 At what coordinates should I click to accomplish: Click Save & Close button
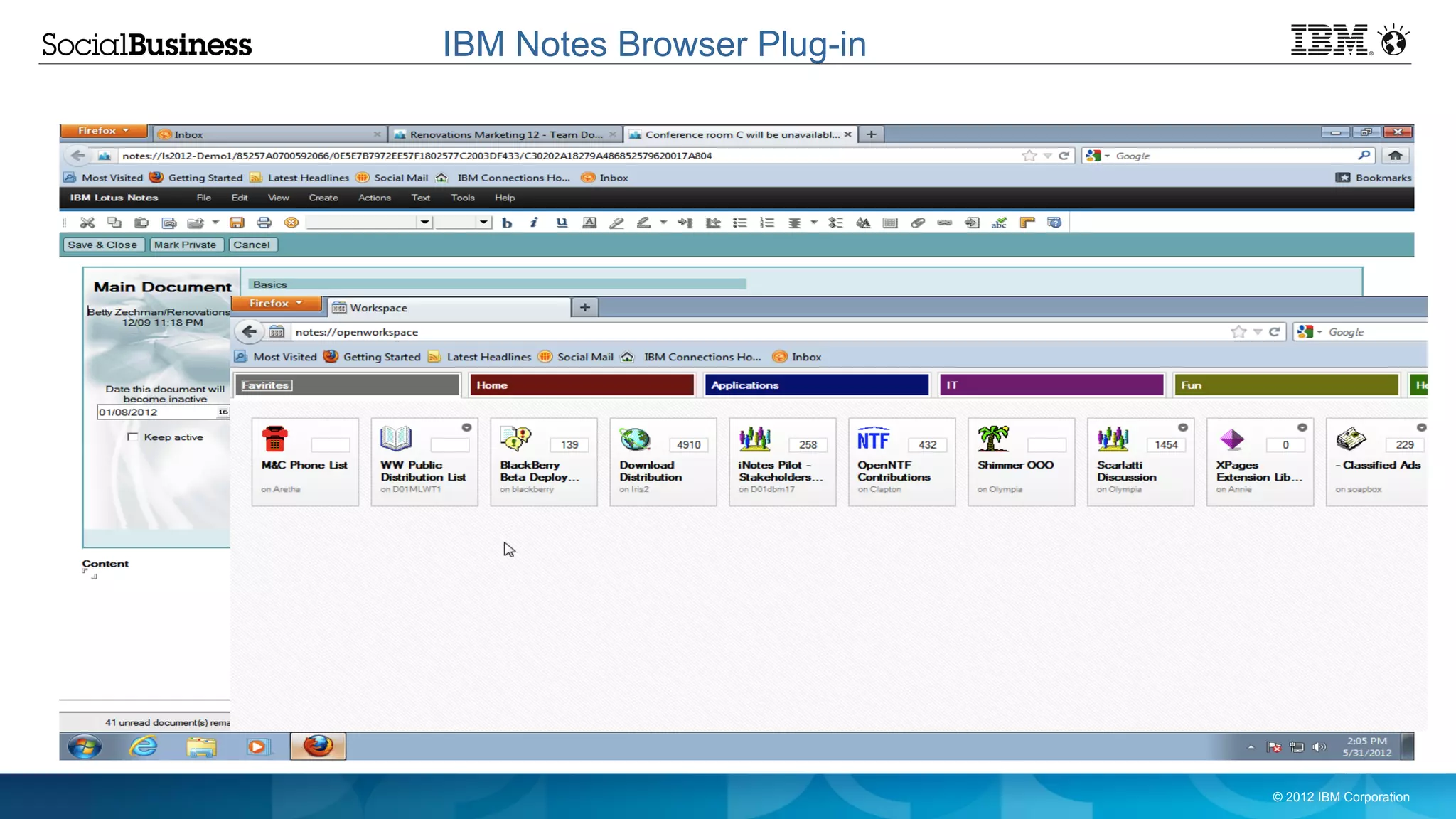click(102, 245)
